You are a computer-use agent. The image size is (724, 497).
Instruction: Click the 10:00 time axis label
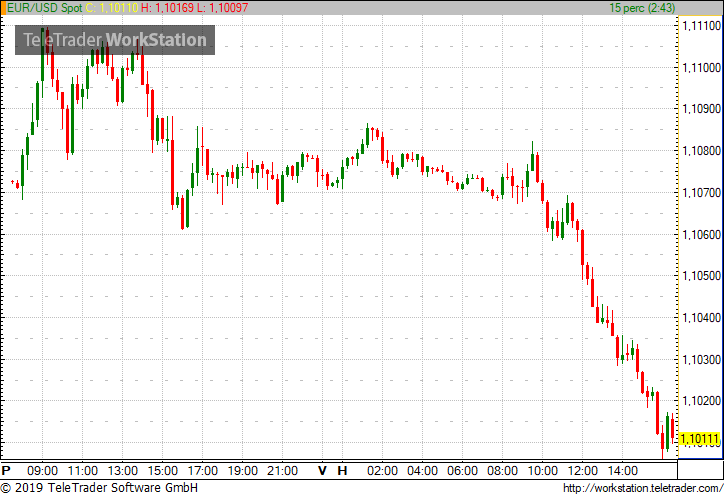coord(543,471)
